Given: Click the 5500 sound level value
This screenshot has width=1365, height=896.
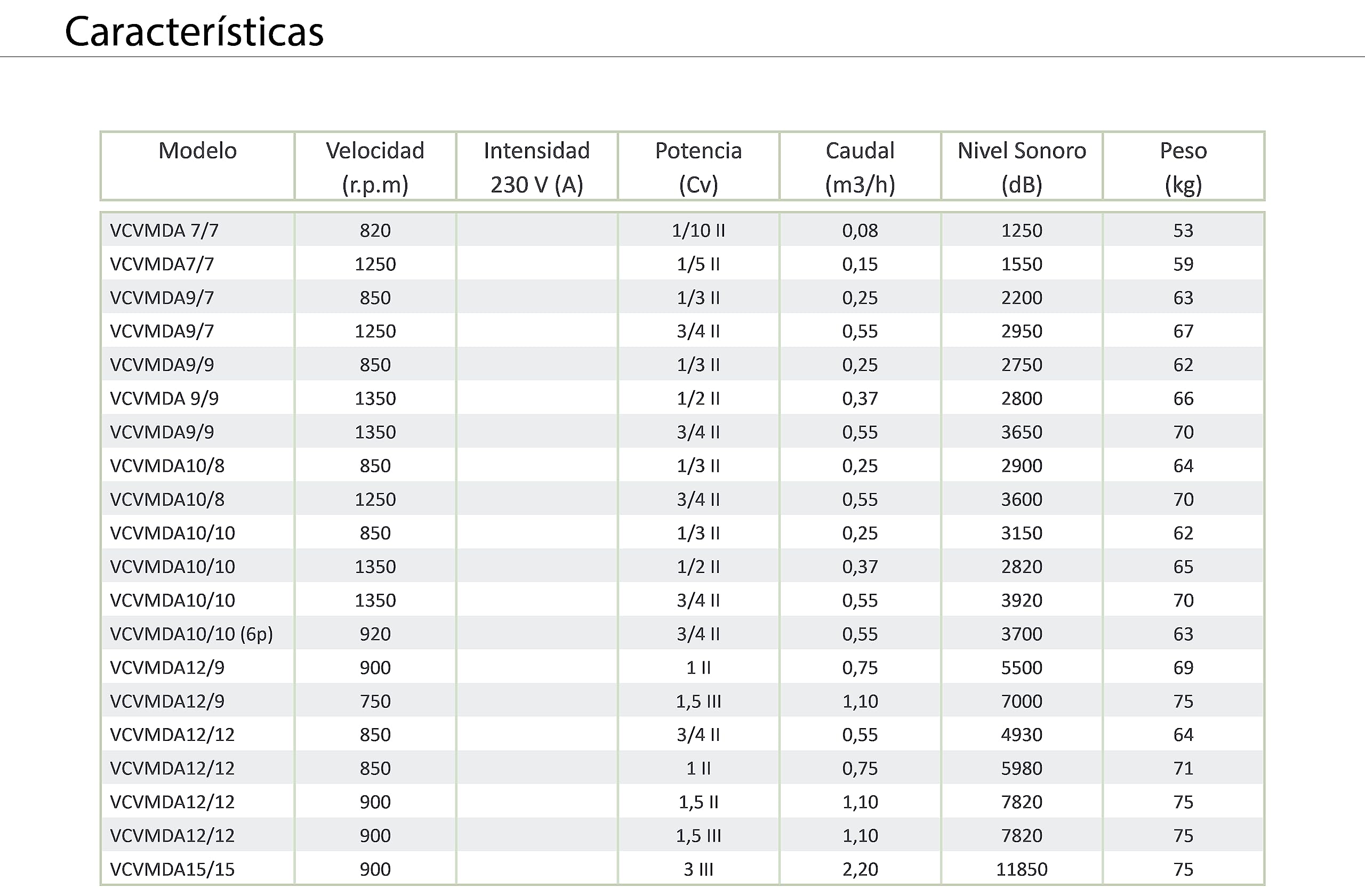Looking at the screenshot, I should pos(1022,667).
